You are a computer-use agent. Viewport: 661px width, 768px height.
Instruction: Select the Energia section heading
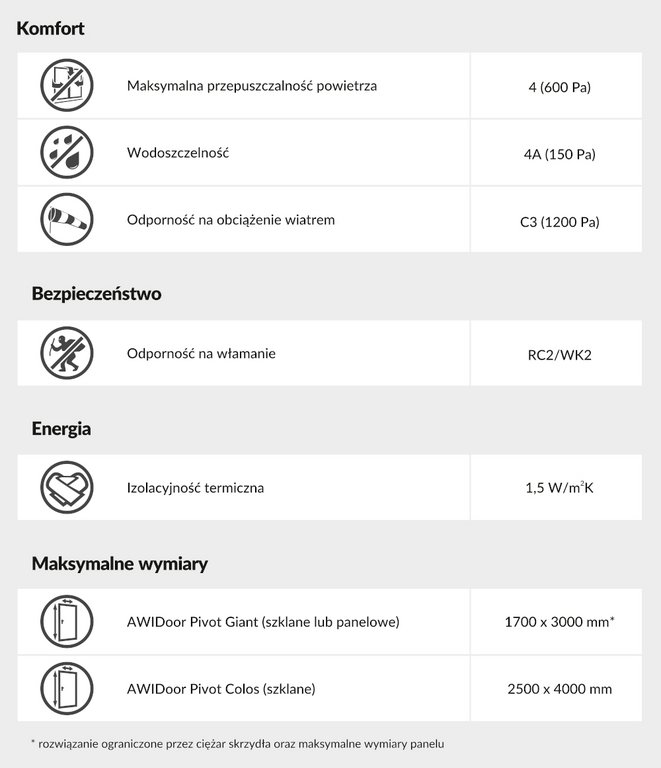point(61,429)
